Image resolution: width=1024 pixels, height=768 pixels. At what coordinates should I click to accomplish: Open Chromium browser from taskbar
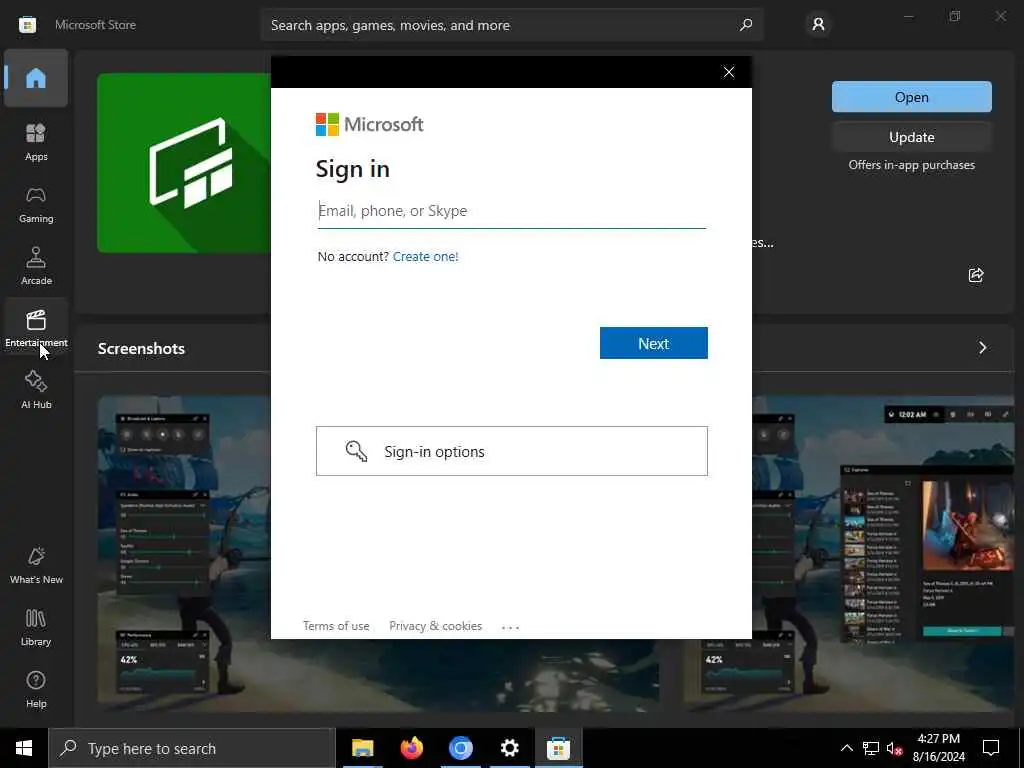460,748
